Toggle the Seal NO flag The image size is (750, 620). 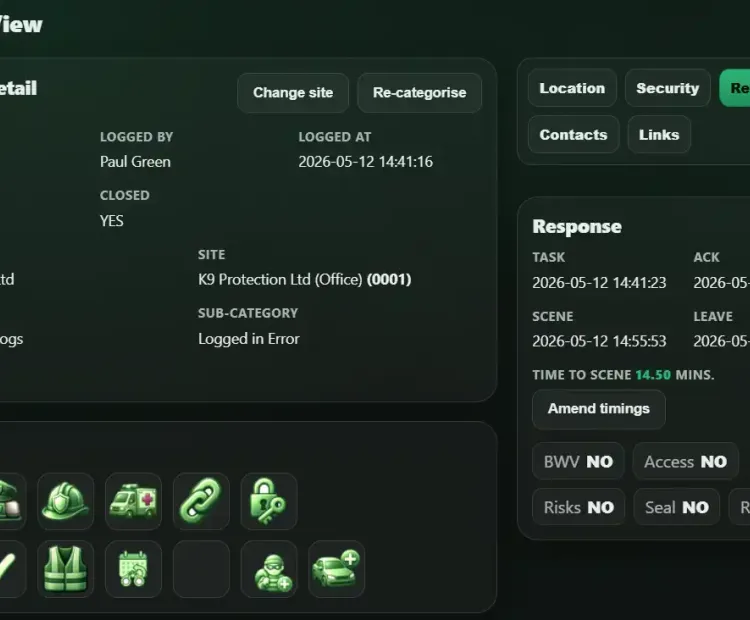676,507
